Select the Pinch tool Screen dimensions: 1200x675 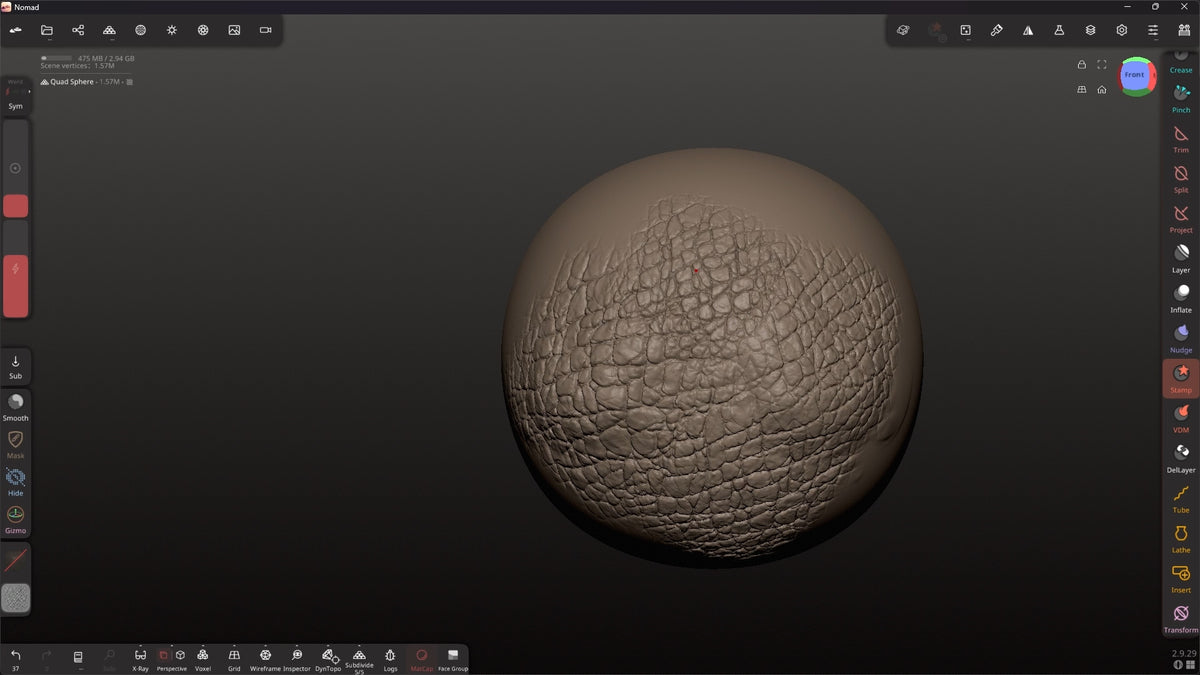click(x=1181, y=97)
